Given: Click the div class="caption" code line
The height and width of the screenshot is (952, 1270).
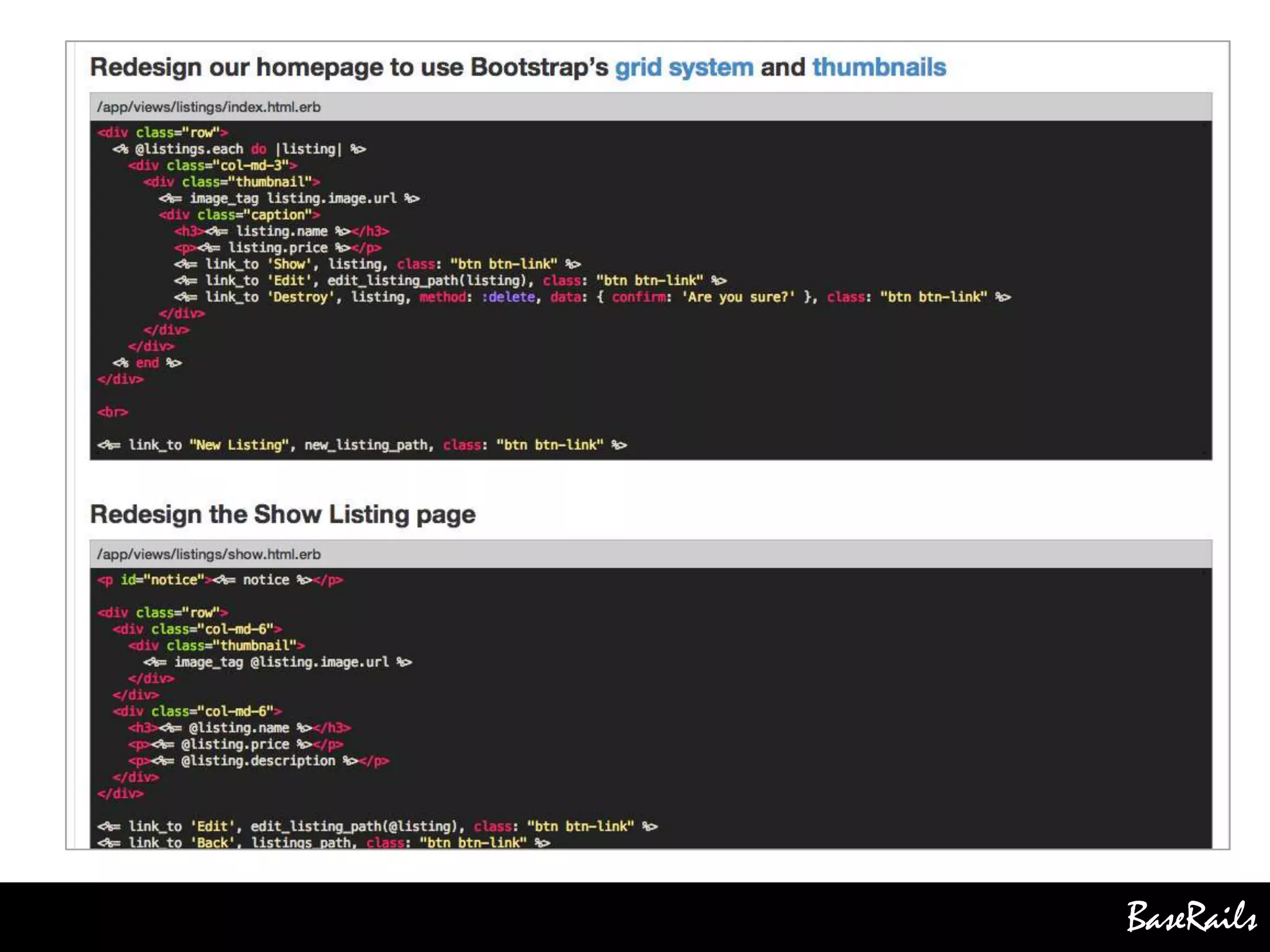Looking at the screenshot, I should pos(239,215).
